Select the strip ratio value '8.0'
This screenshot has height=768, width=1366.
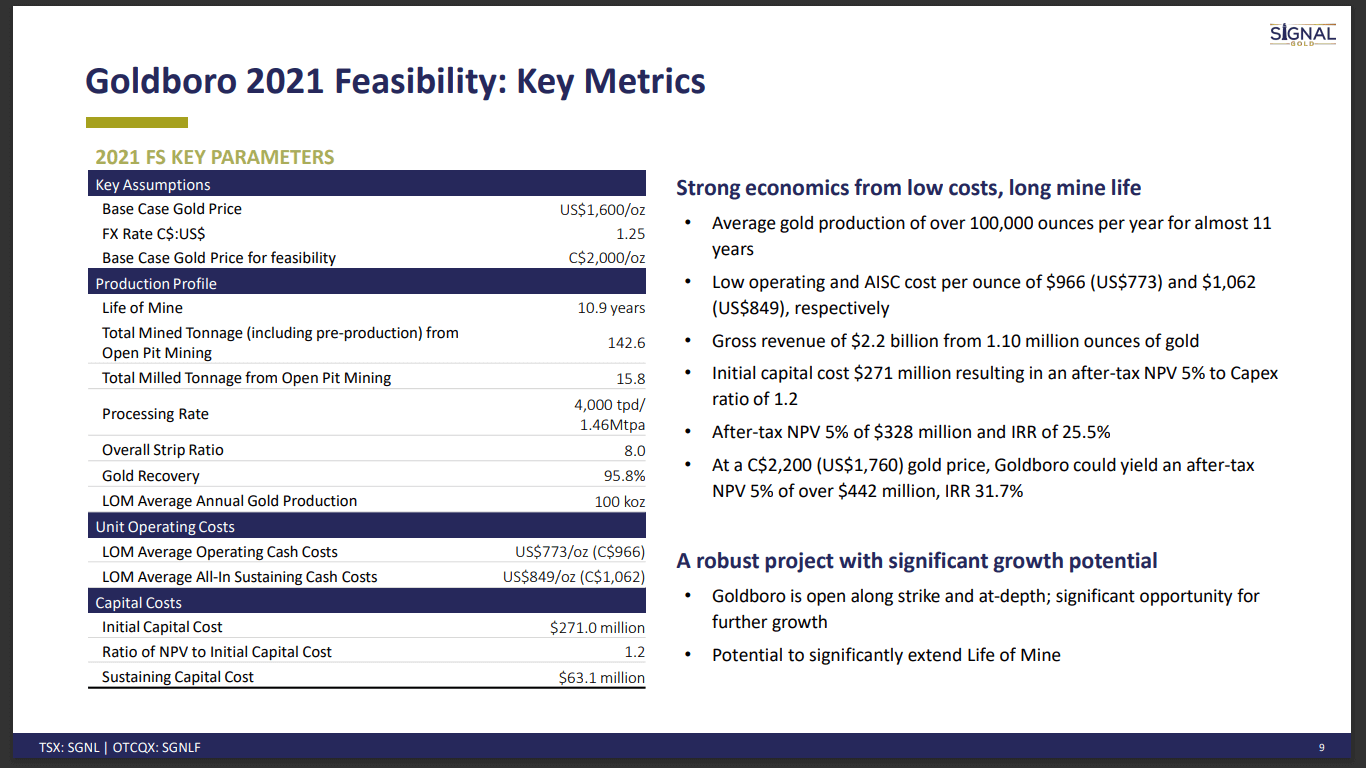coord(634,451)
